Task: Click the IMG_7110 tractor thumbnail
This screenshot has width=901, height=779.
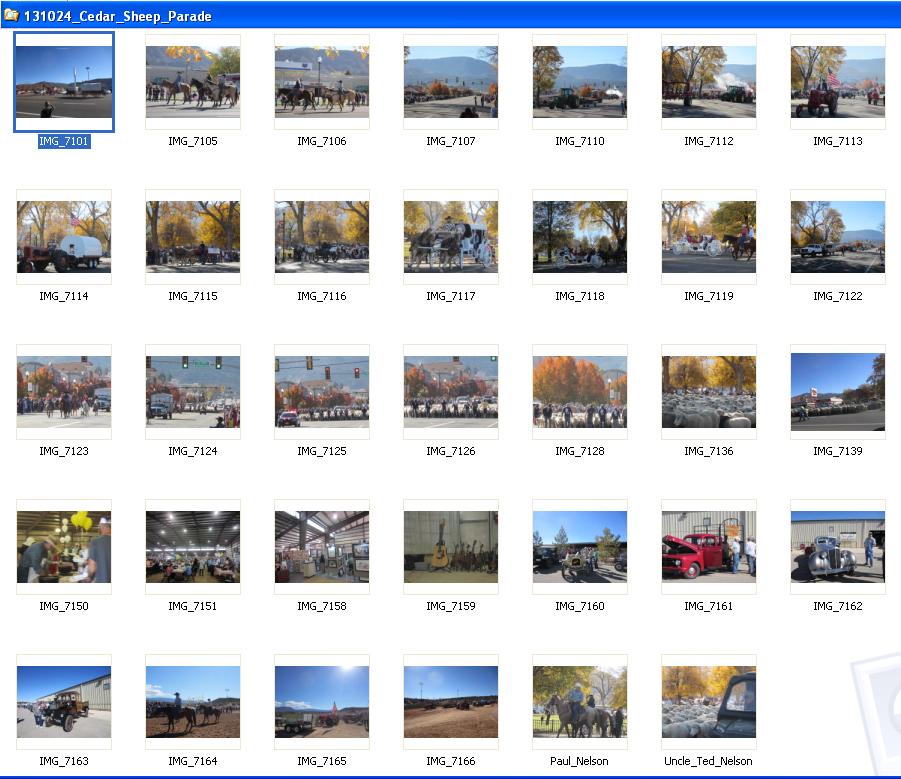Action: [x=580, y=82]
